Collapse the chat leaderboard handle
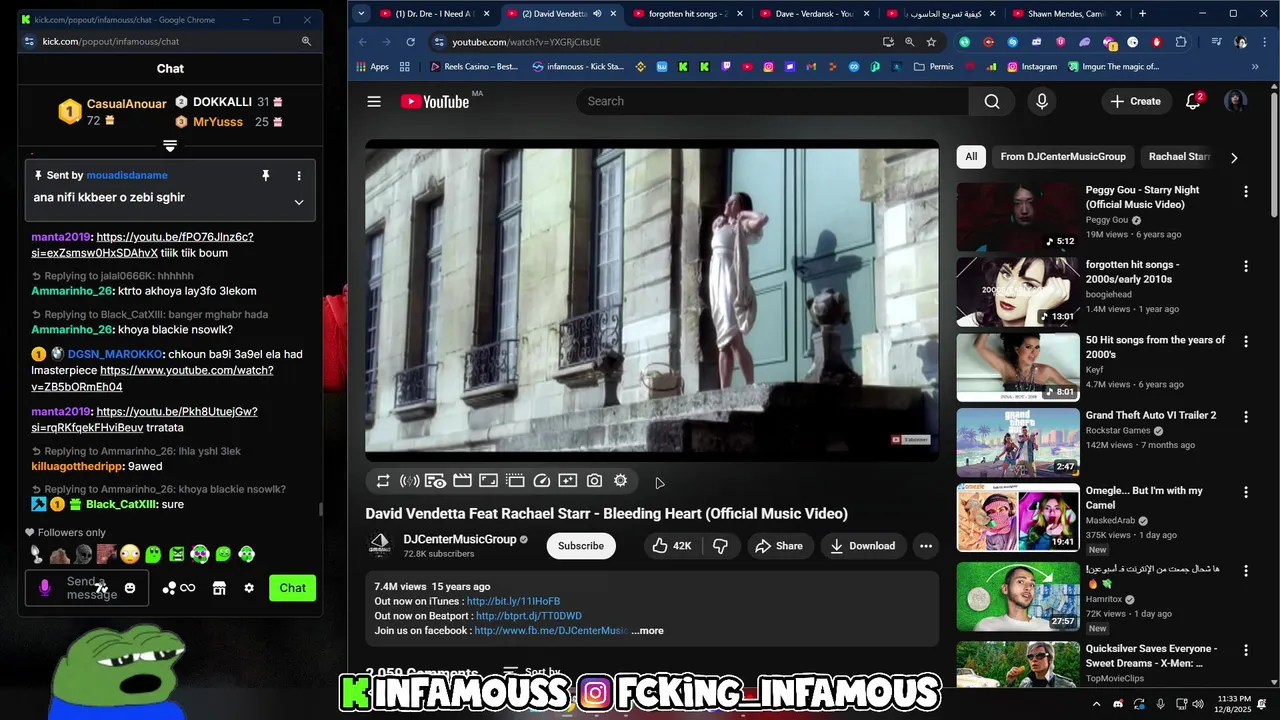 [x=170, y=146]
